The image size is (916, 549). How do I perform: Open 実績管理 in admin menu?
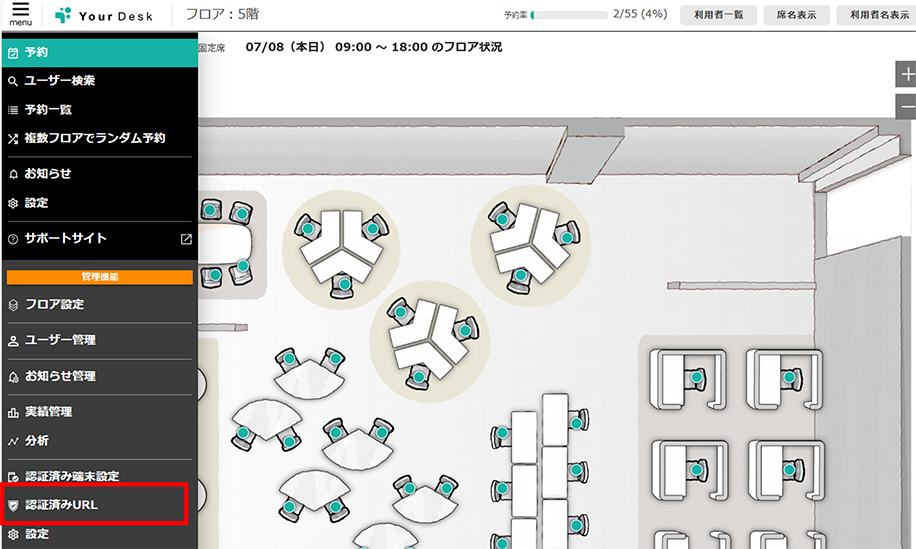click(x=100, y=412)
